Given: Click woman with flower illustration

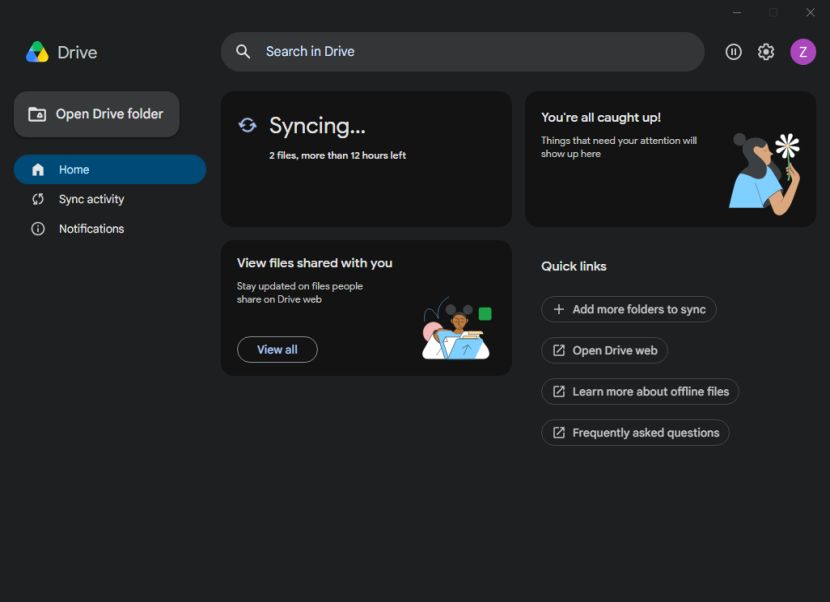Looking at the screenshot, I should (x=764, y=174).
